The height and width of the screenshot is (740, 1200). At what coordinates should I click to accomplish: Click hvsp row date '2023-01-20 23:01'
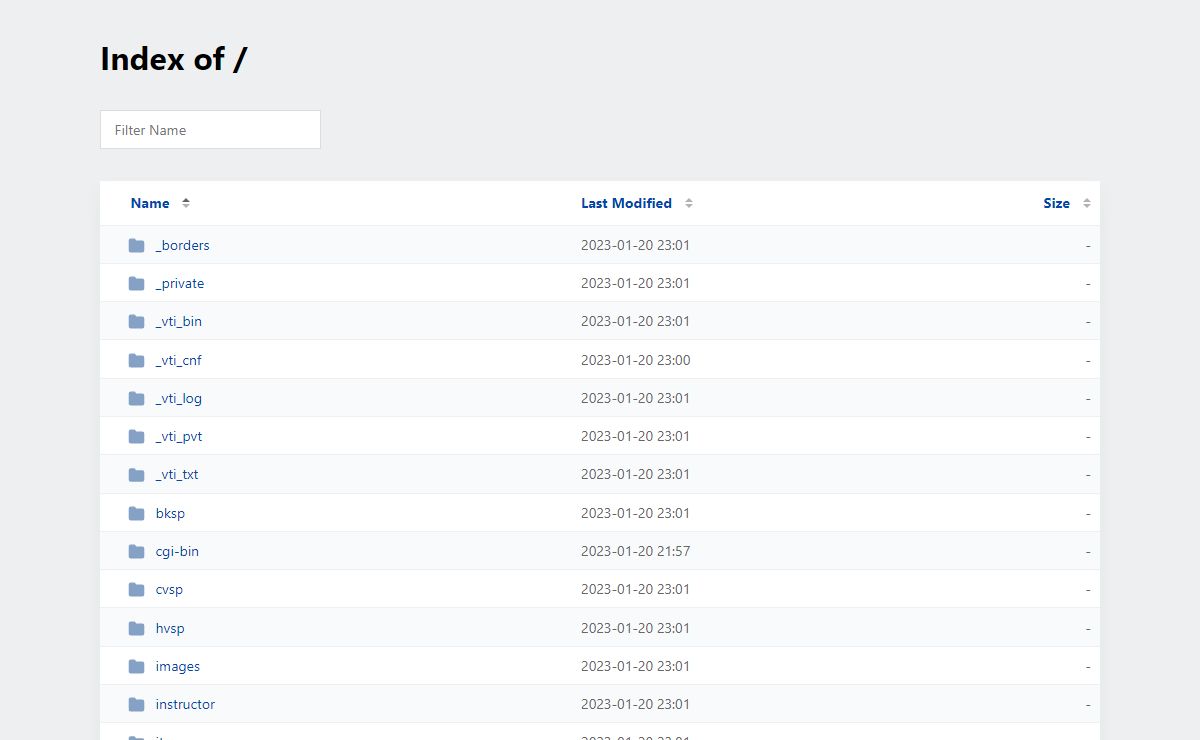pos(636,629)
